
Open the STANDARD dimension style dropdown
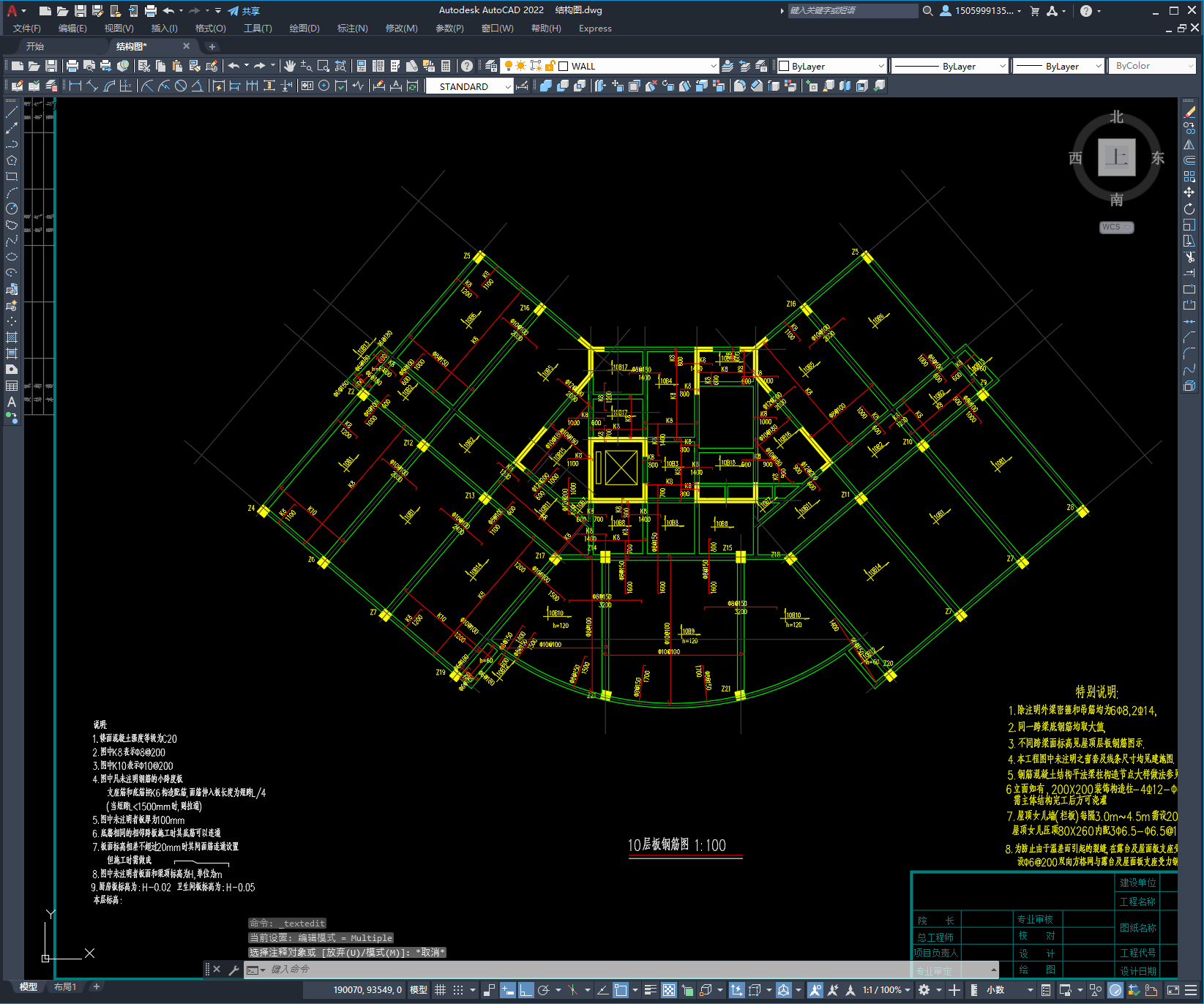tap(508, 86)
